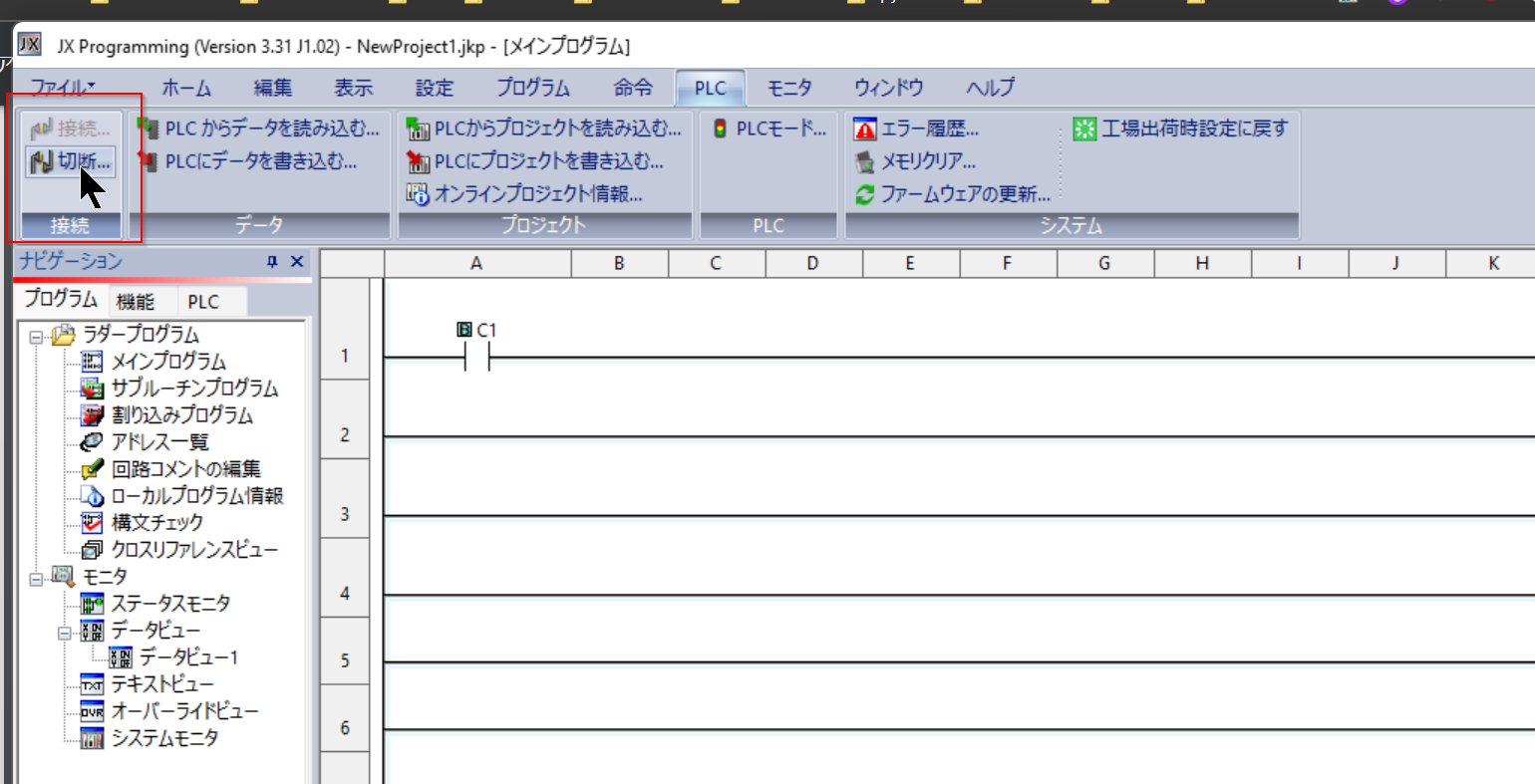Collapse the データビュー tree node

pos(65,632)
